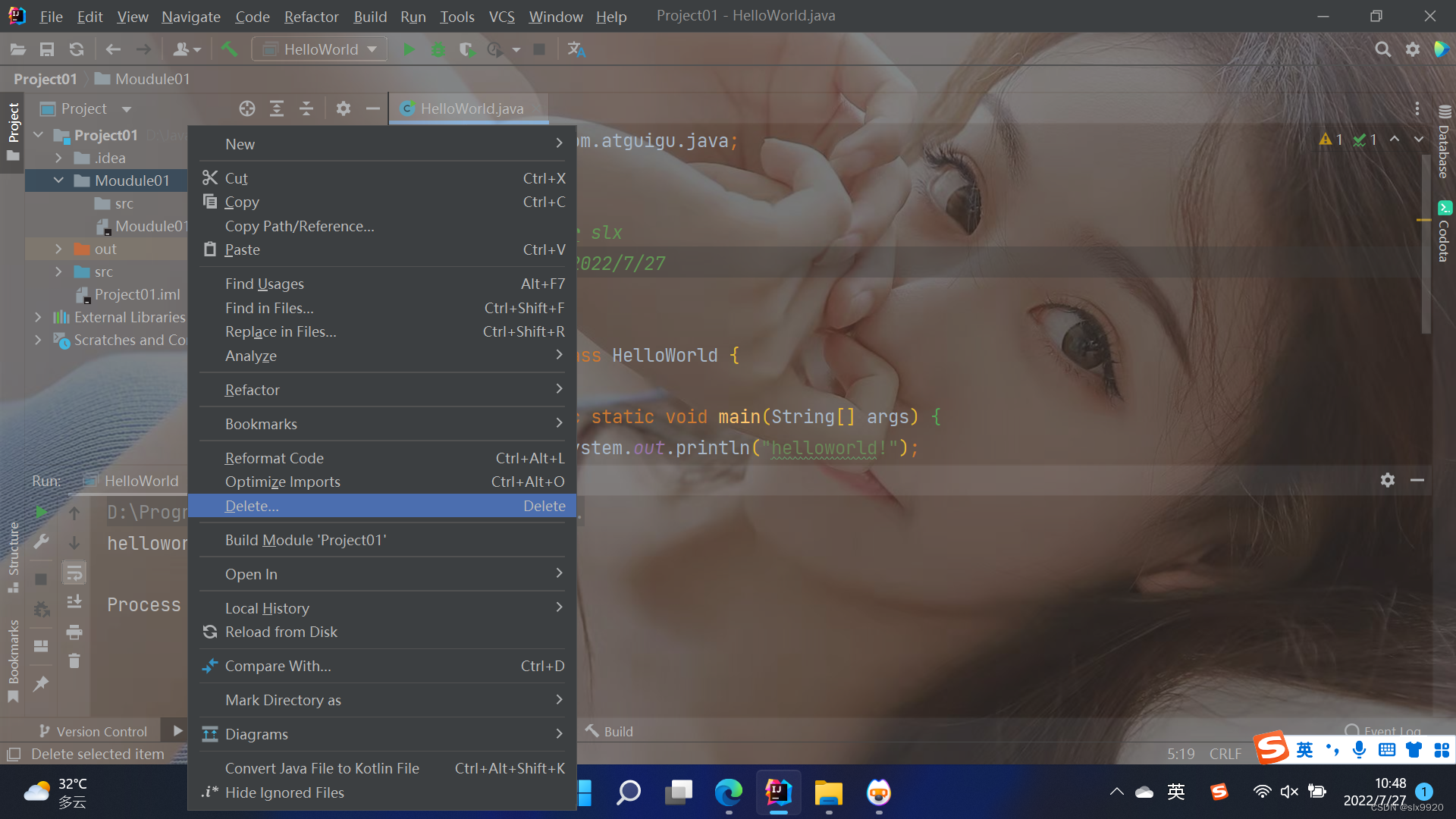Click the Select Opened File crosshair icon
Image resolution: width=1456 pixels, height=819 pixels.
[246, 108]
